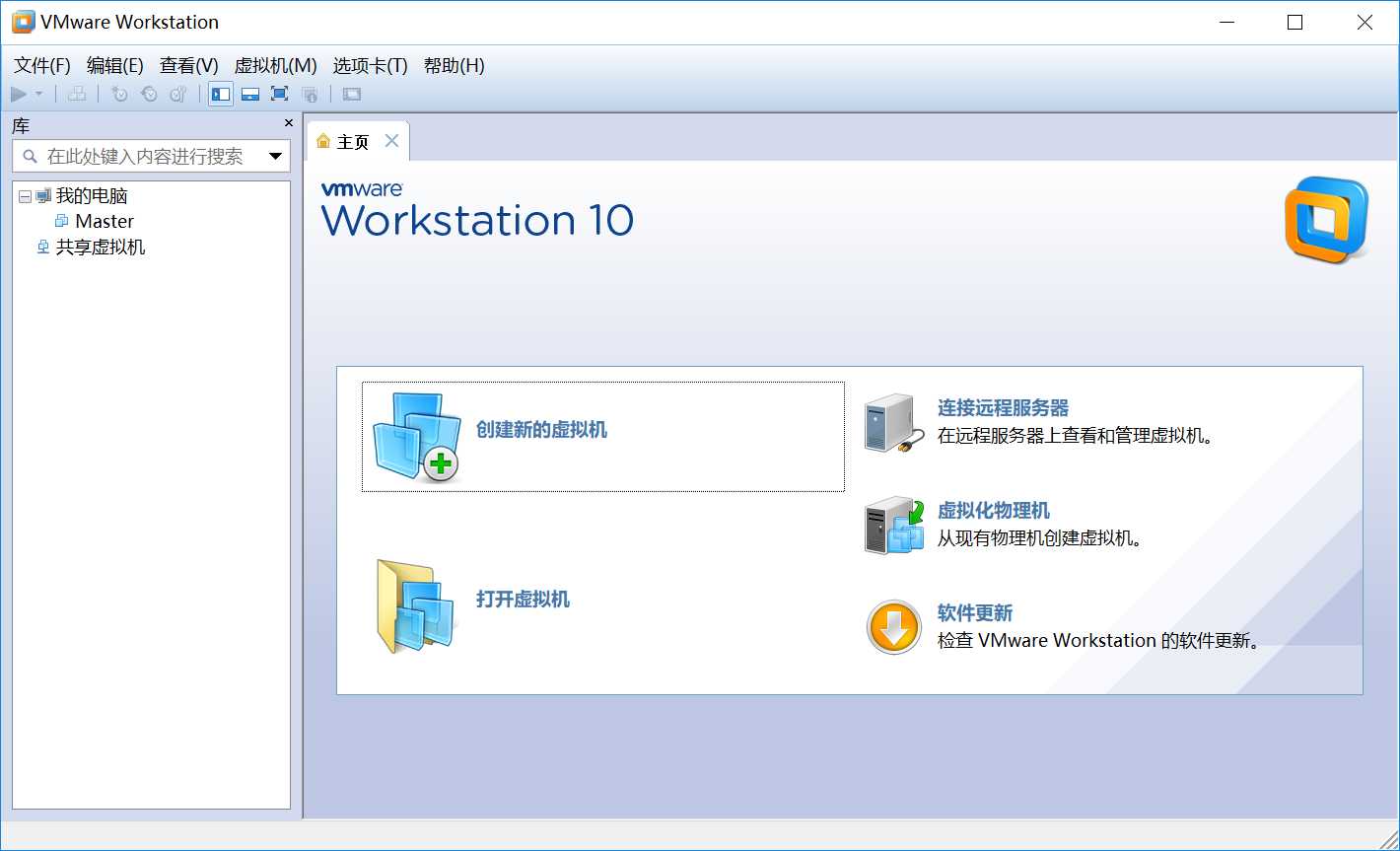This screenshot has height=851, width=1400.
Task: Click the console view toolbar icon
Action: pyautogui.click(x=352, y=94)
